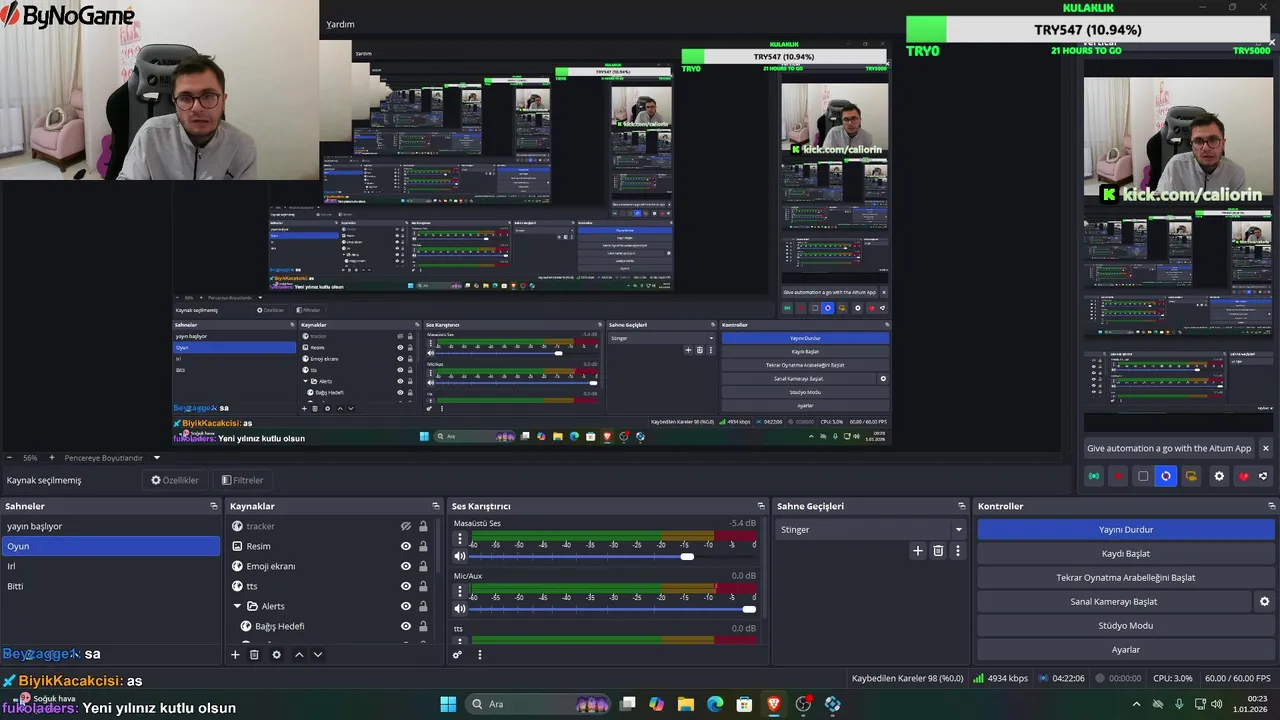Hide the Alerts group
This screenshot has height=720, width=1280.
point(406,606)
